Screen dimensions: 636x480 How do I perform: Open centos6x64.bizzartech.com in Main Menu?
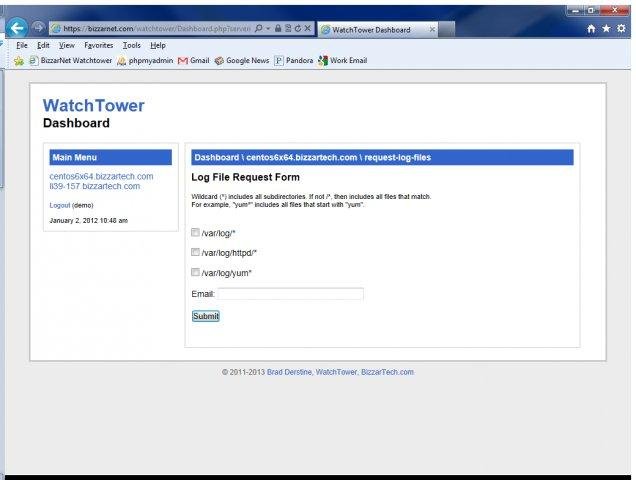click(x=101, y=177)
